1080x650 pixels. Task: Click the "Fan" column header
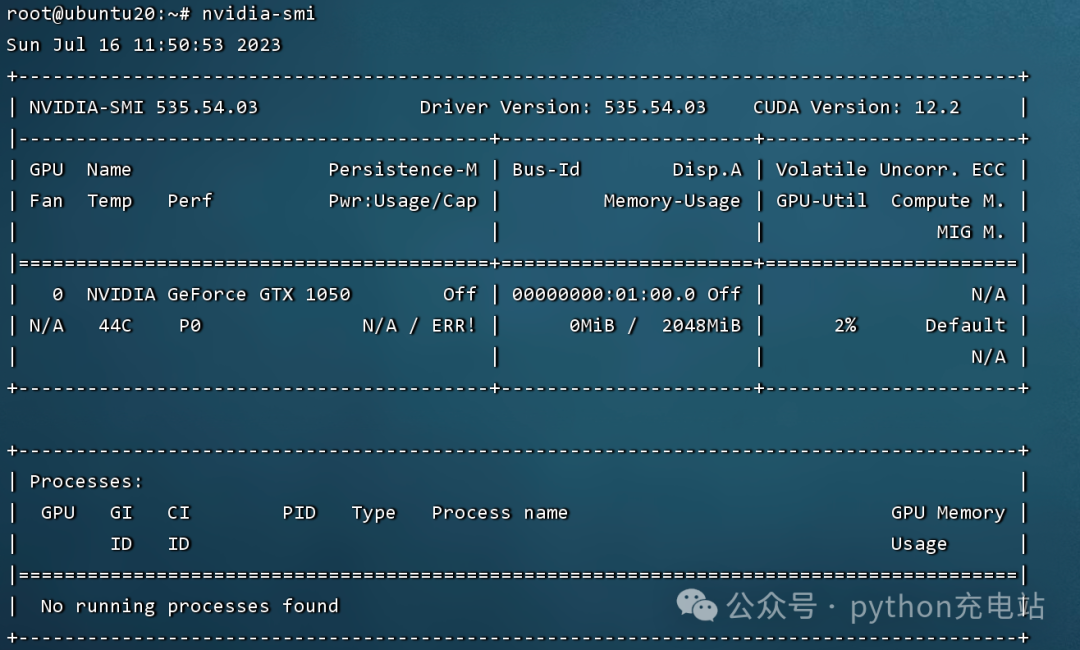[46, 201]
